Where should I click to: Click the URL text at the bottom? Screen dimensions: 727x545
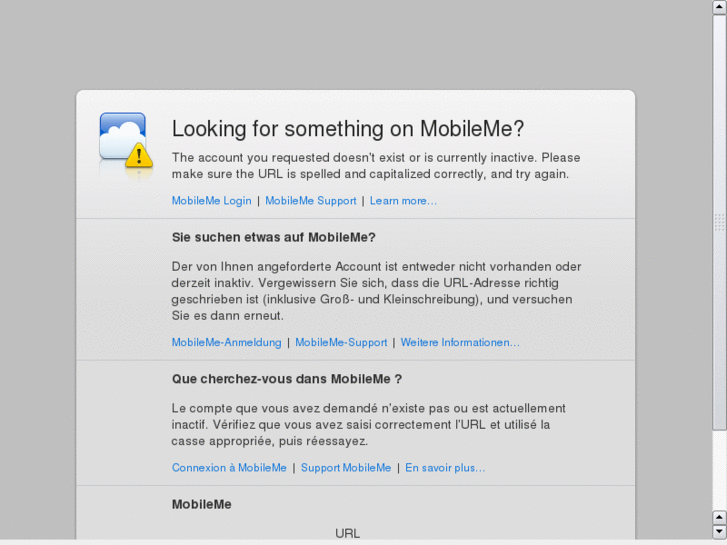[x=347, y=533]
